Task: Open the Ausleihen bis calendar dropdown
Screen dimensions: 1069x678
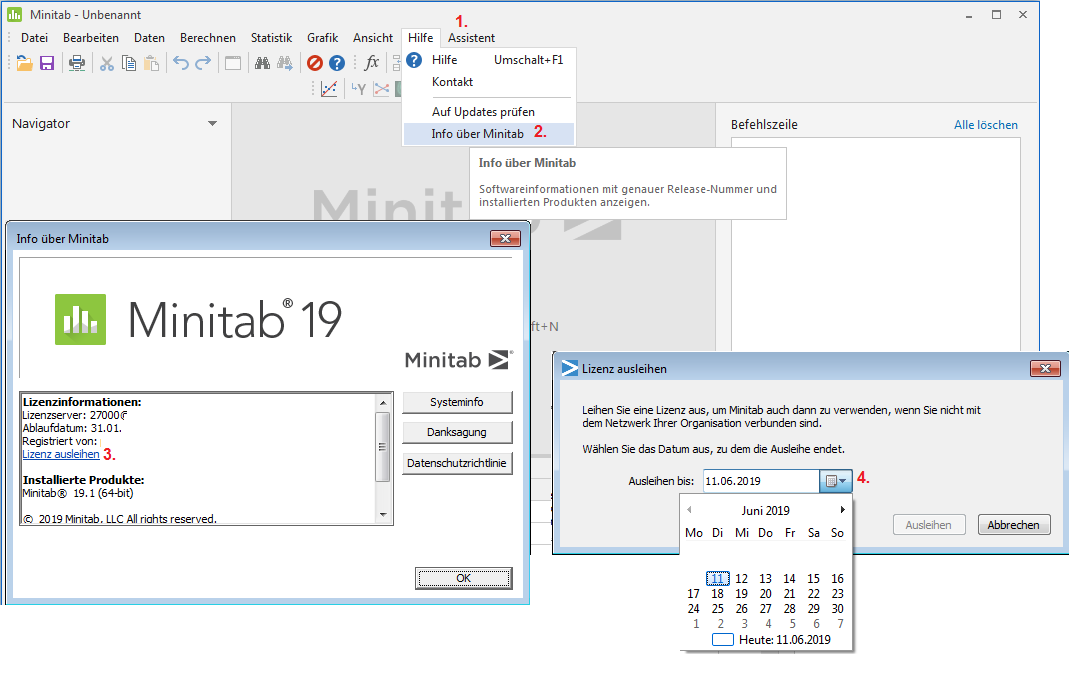Action: 836,481
